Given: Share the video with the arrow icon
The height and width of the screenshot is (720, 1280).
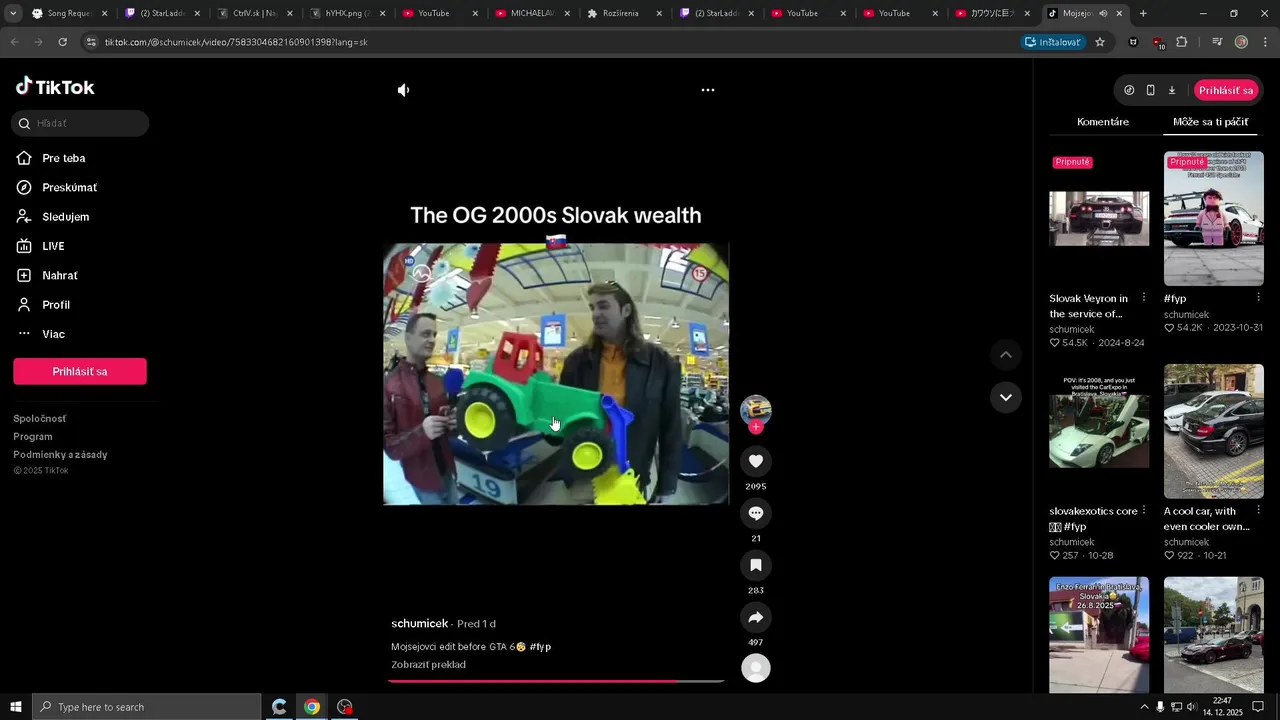Looking at the screenshot, I should click(756, 617).
